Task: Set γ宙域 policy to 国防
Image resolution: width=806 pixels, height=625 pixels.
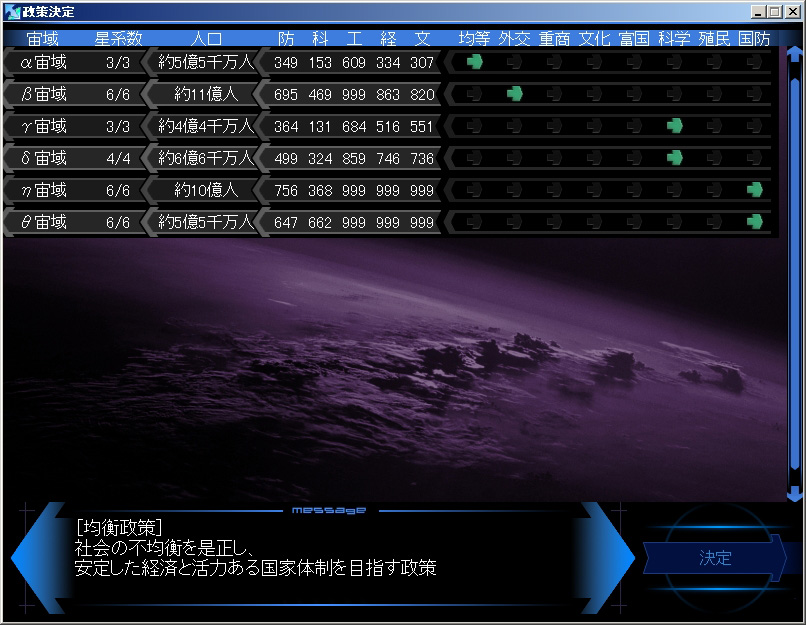Action: (x=754, y=126)
